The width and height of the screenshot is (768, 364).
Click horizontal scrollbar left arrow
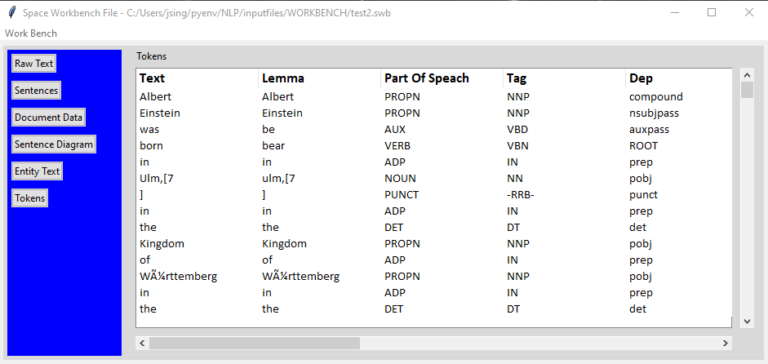tap(143, 343)
